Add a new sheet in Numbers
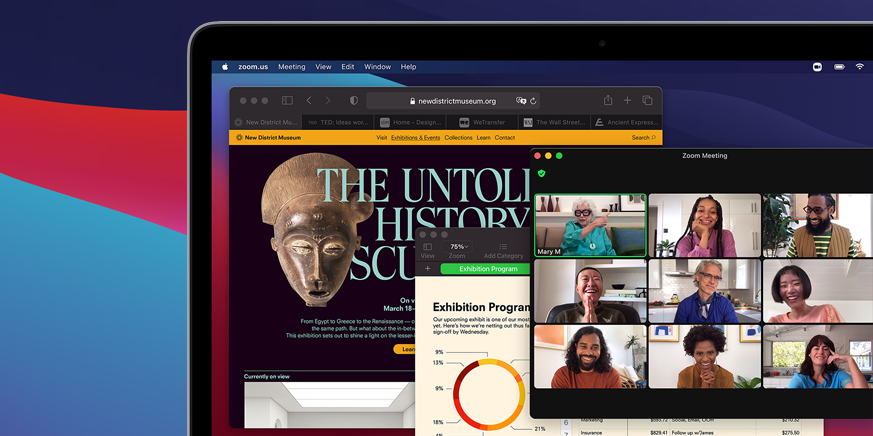Image resolution: width=873 pixels, height=436 pixels. pos(428,269)
